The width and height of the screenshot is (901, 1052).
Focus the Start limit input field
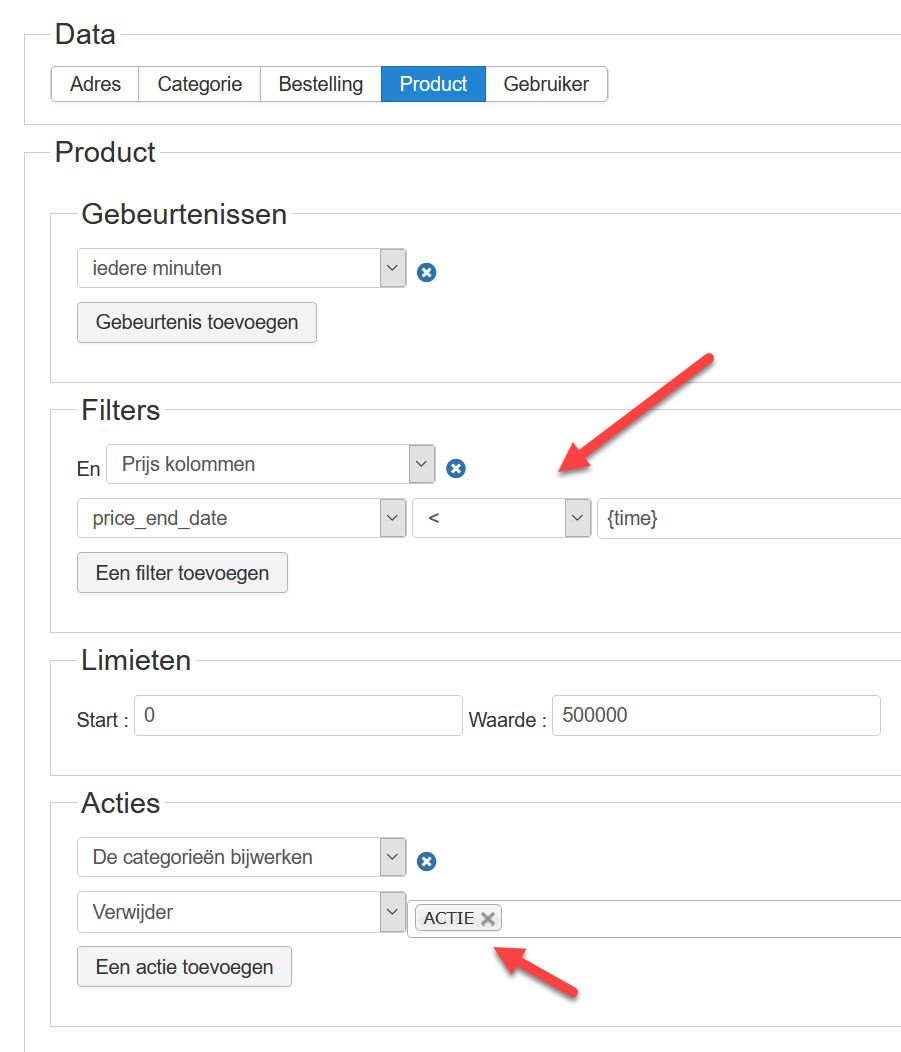point(299,715)
